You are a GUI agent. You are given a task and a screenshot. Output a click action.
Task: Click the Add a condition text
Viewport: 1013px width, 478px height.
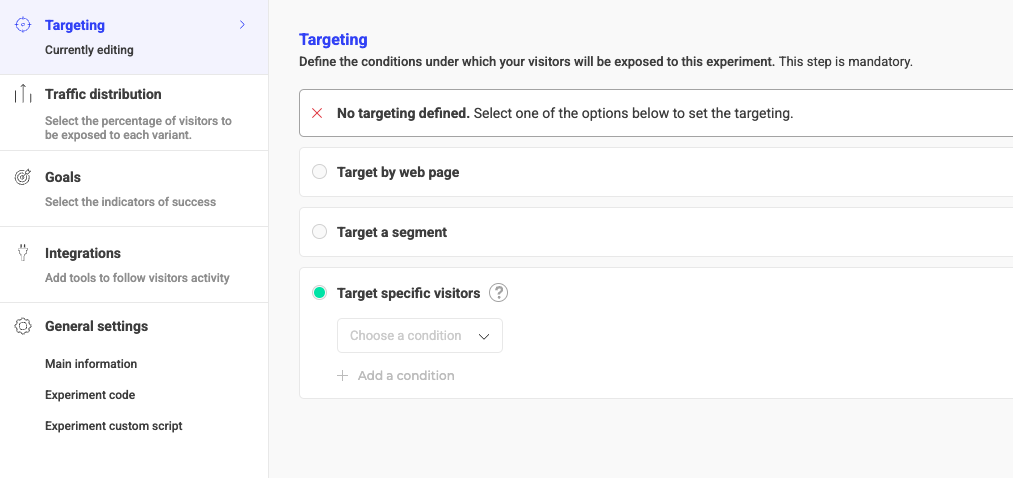point(406,376)
